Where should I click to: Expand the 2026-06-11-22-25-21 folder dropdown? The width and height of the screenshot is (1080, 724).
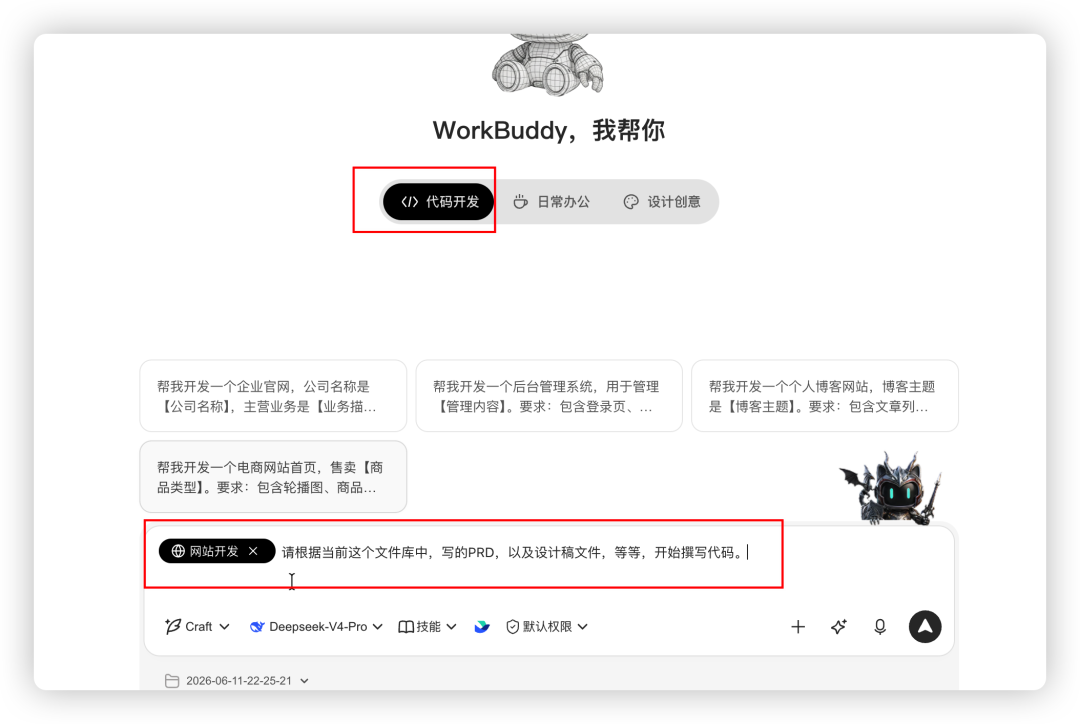(237, 681)
